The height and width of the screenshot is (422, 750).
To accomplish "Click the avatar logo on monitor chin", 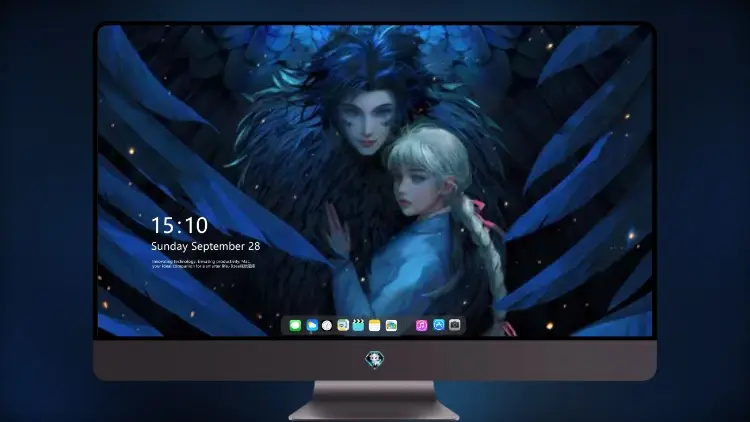I will [x=375, y=359].
